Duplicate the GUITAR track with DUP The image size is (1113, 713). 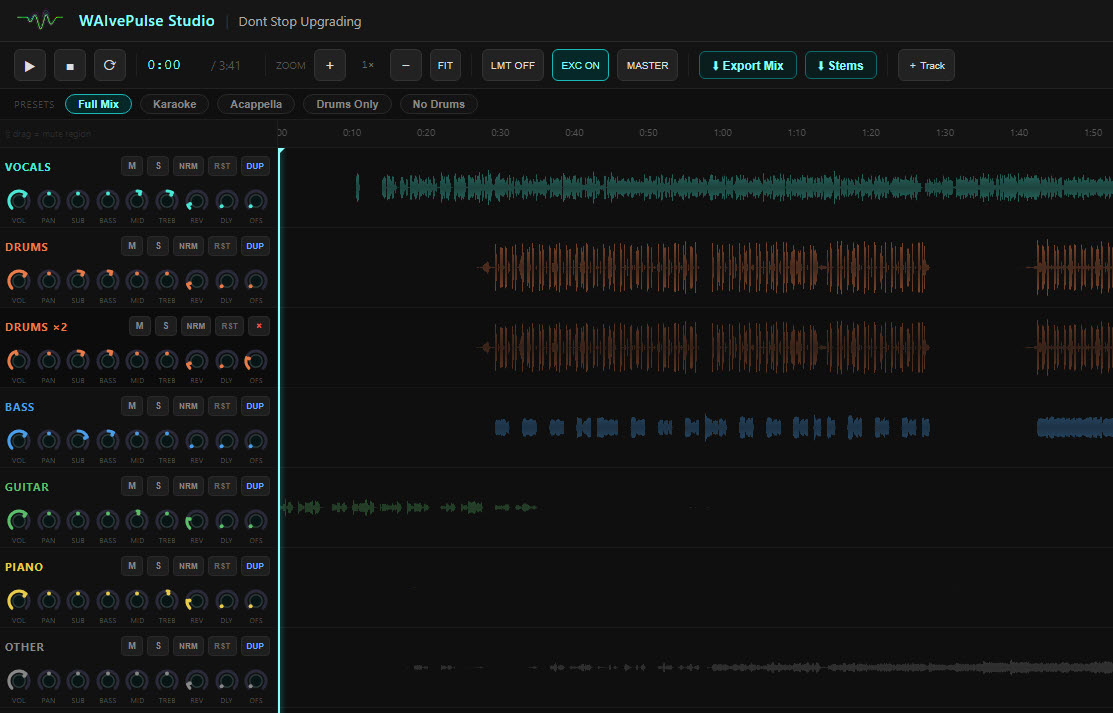(255, 486)
